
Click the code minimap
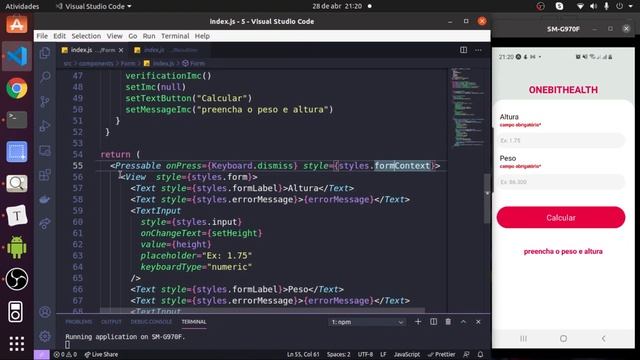(x=467, y=107)
